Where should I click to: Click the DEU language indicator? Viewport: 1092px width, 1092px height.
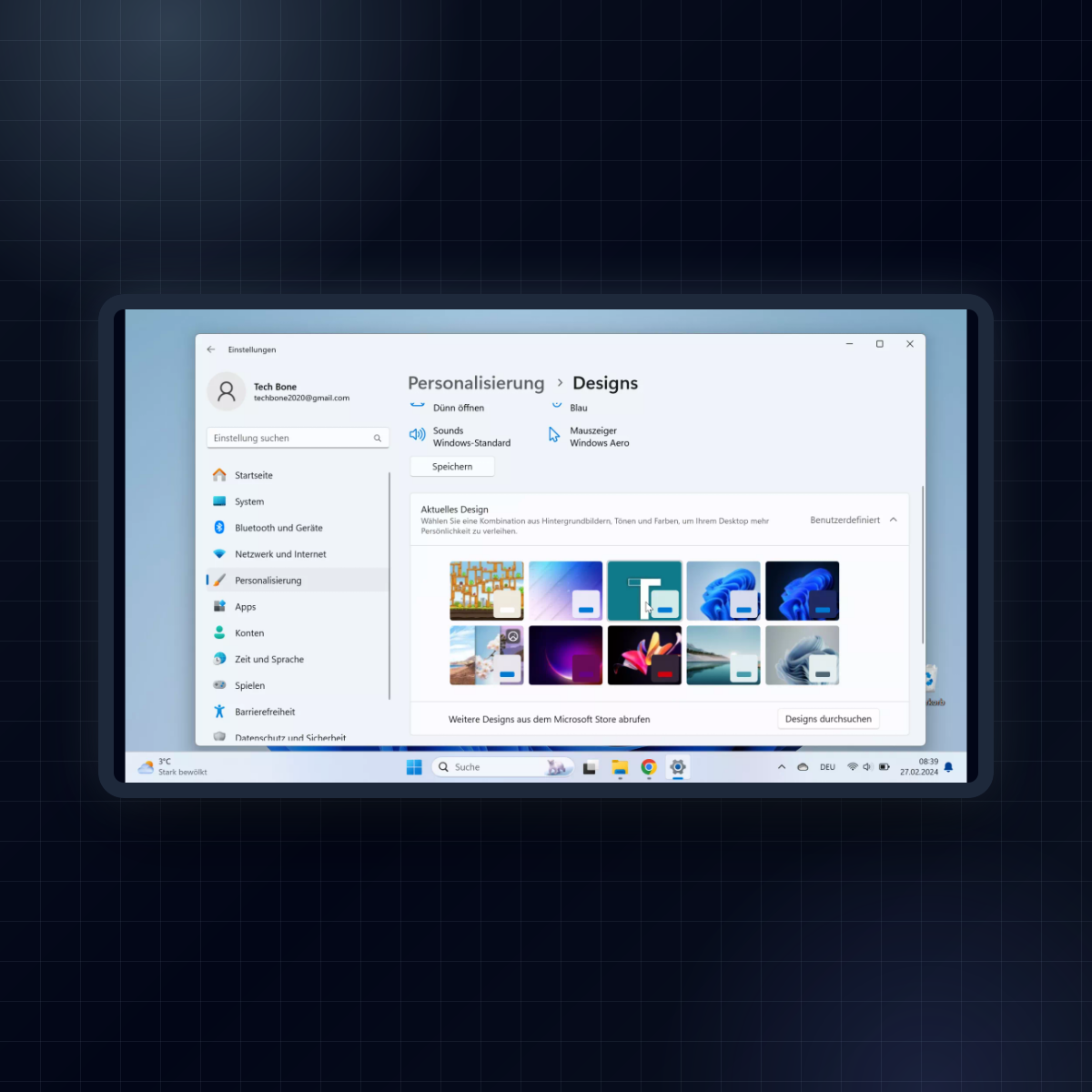pos(827,767)
